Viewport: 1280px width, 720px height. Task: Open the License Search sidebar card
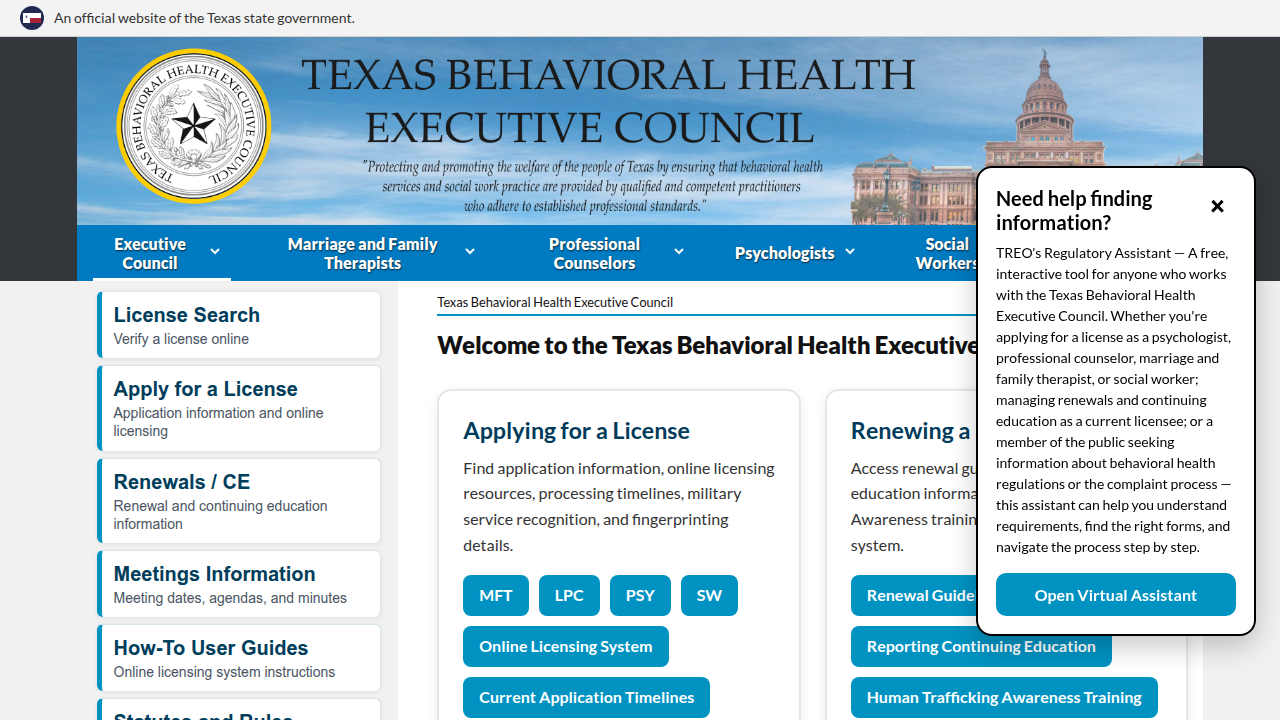[239, 325]
